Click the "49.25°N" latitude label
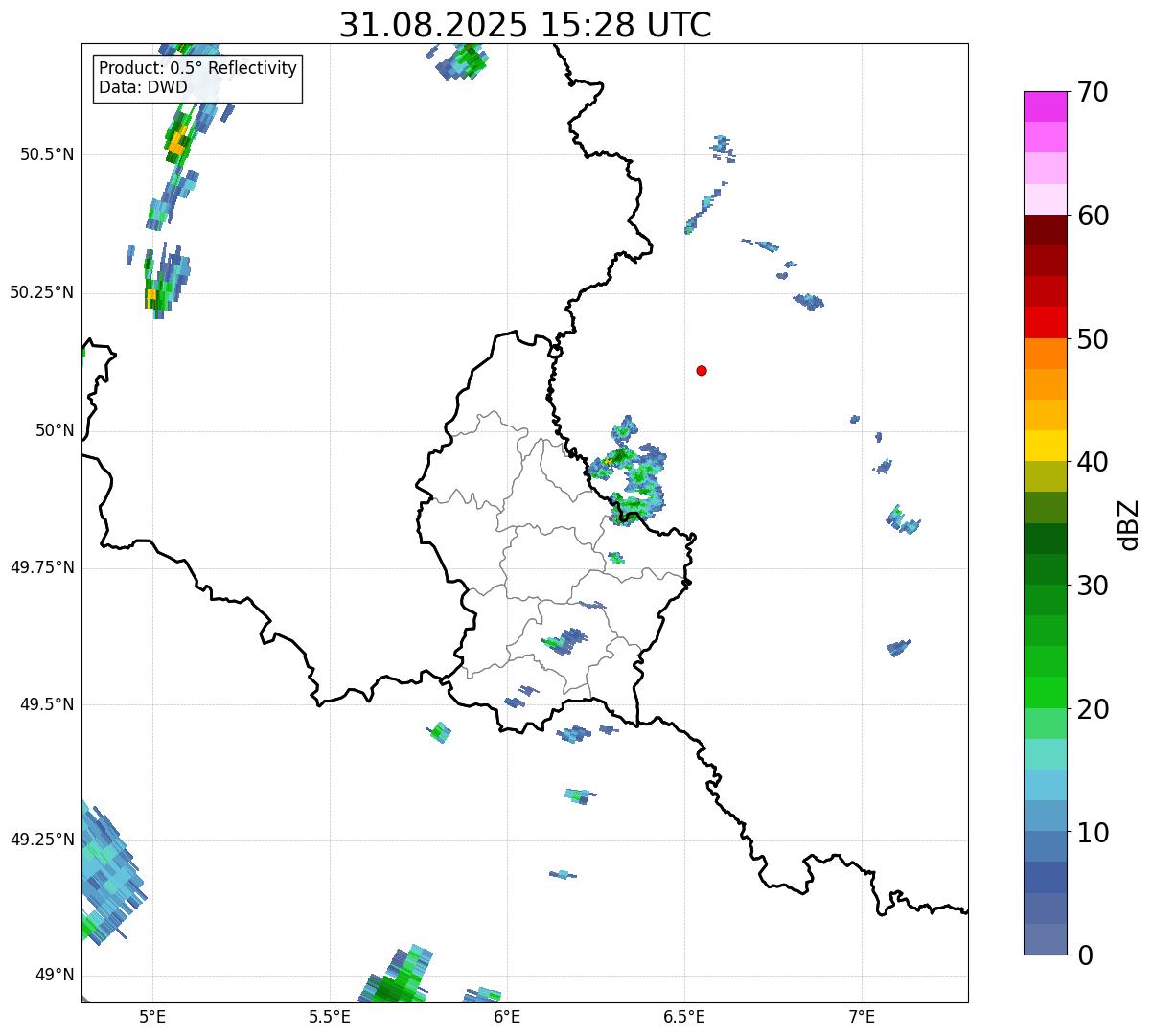Viewport: 1152px width, 1036px height. (x=42, y=840)
